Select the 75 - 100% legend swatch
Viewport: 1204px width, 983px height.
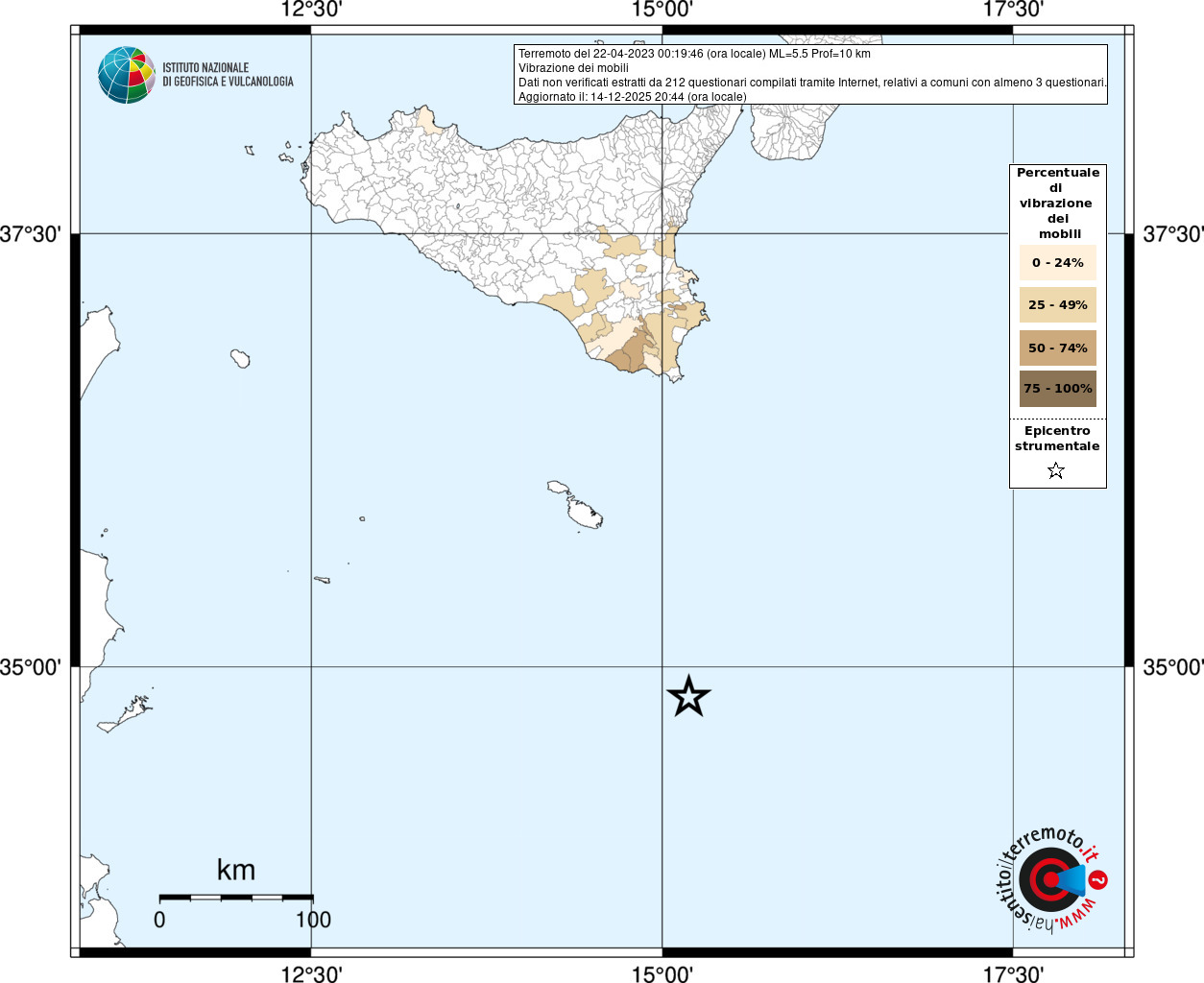(x=1058, y=389)
